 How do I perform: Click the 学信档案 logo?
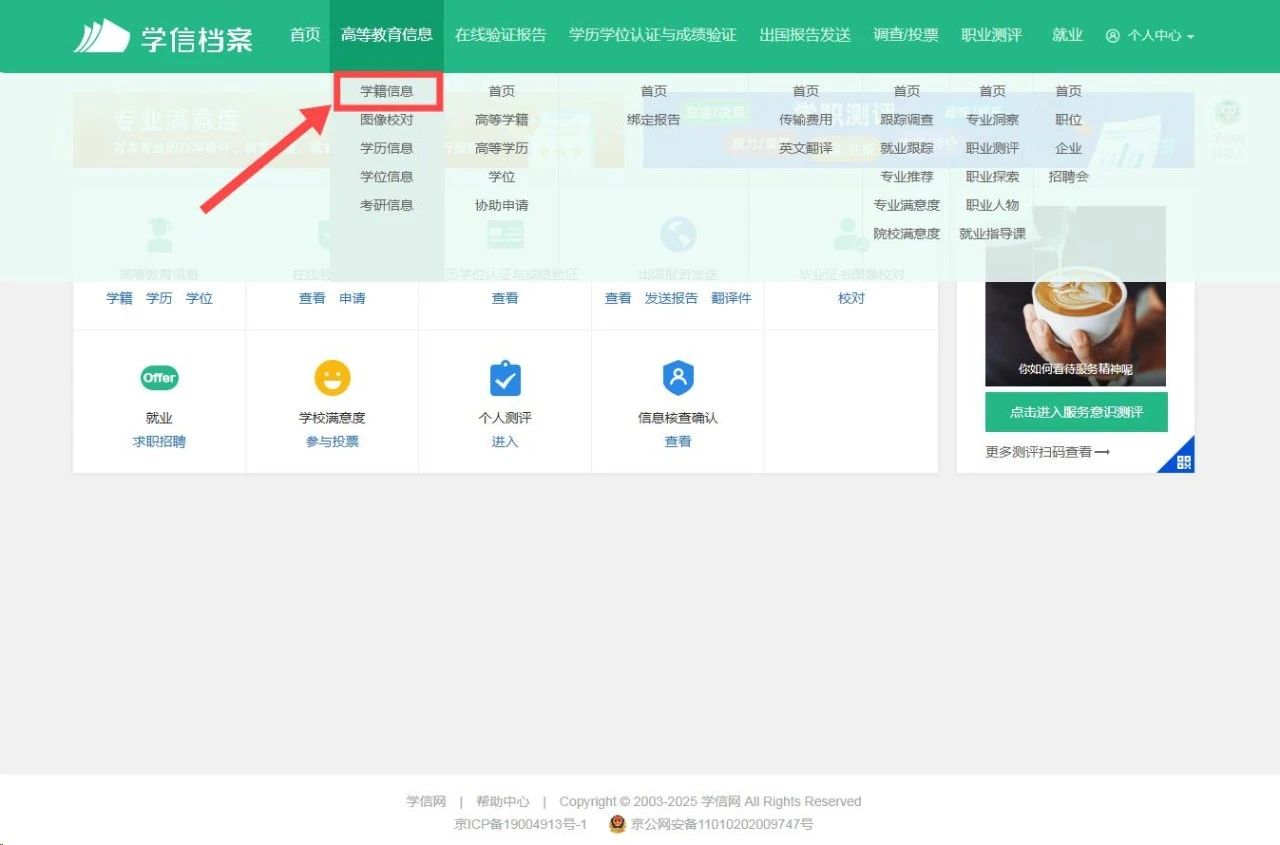tap(163, 37)
